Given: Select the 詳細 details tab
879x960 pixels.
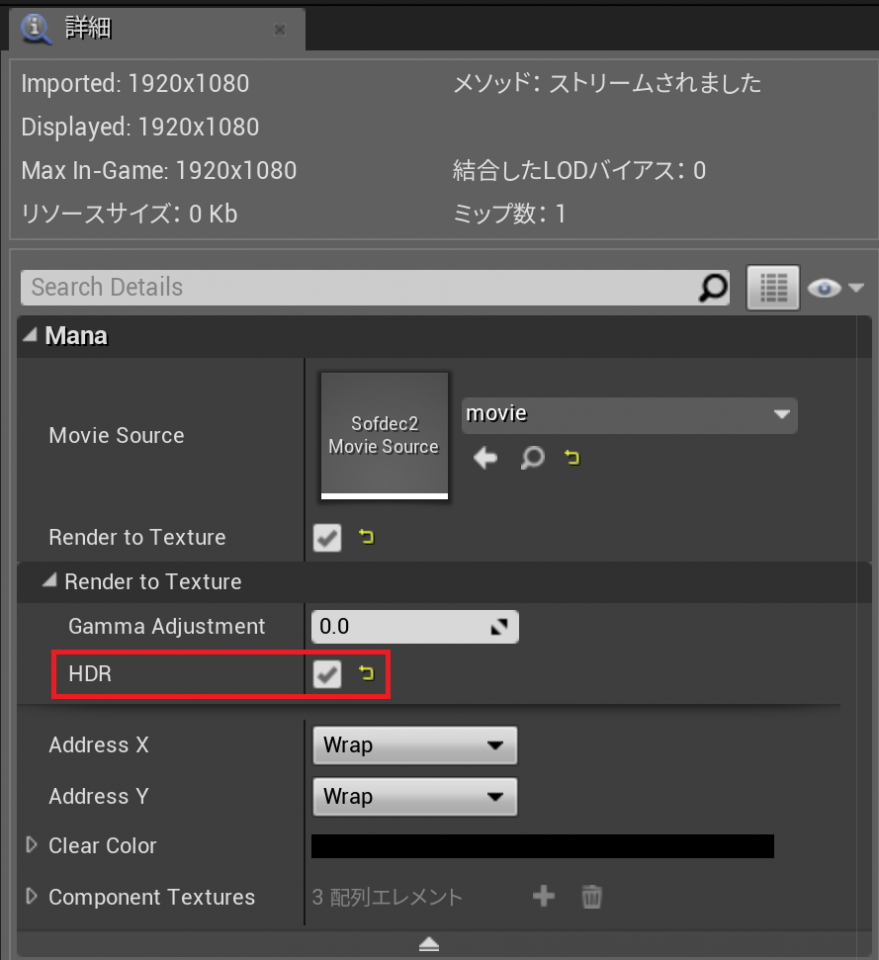Looking at the screenshot, I should 88,28.
